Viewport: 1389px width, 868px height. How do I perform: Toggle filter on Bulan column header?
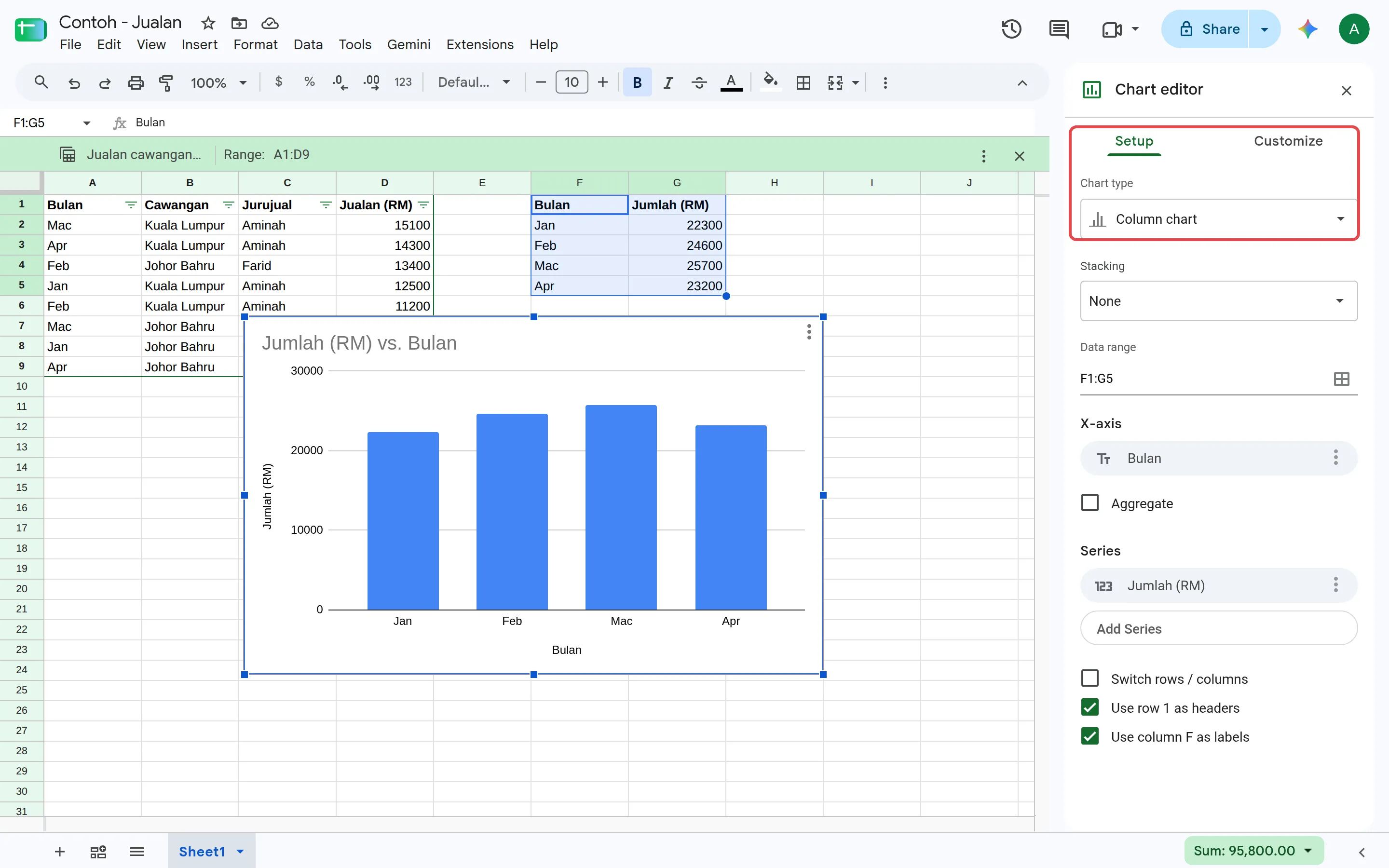(131, 205)
